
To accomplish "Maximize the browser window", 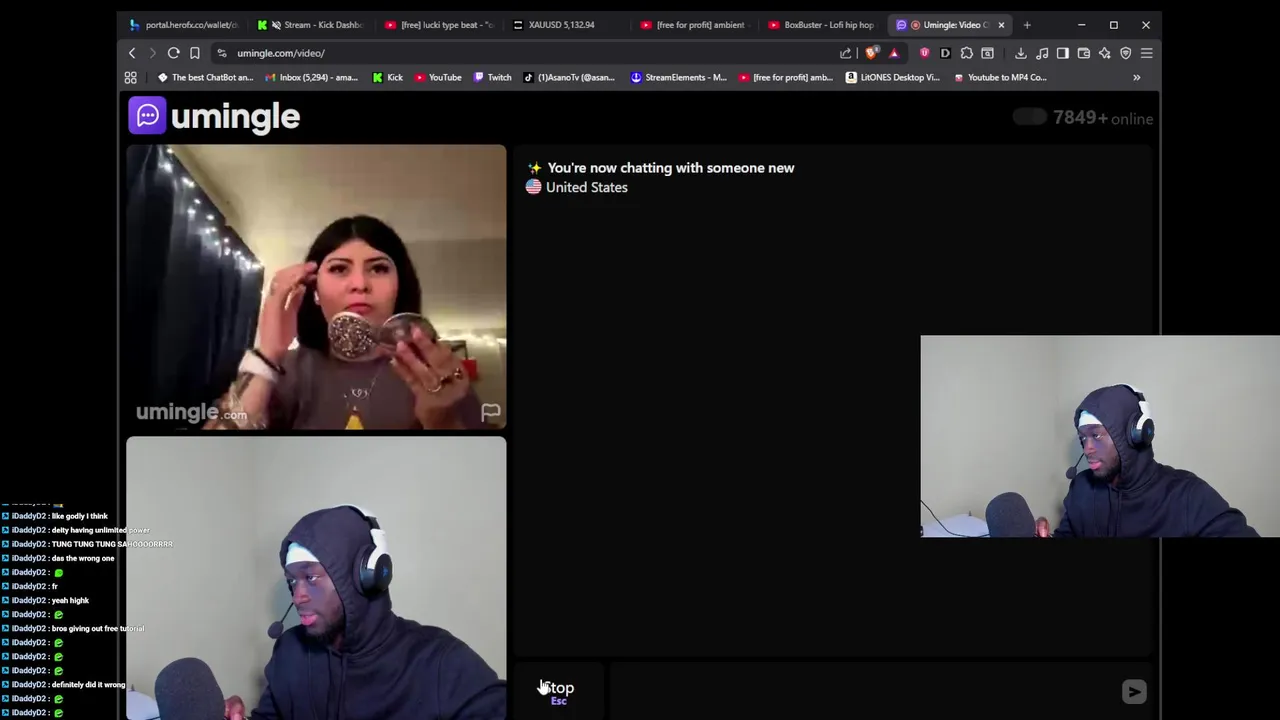I will [x=1113, y=25].
